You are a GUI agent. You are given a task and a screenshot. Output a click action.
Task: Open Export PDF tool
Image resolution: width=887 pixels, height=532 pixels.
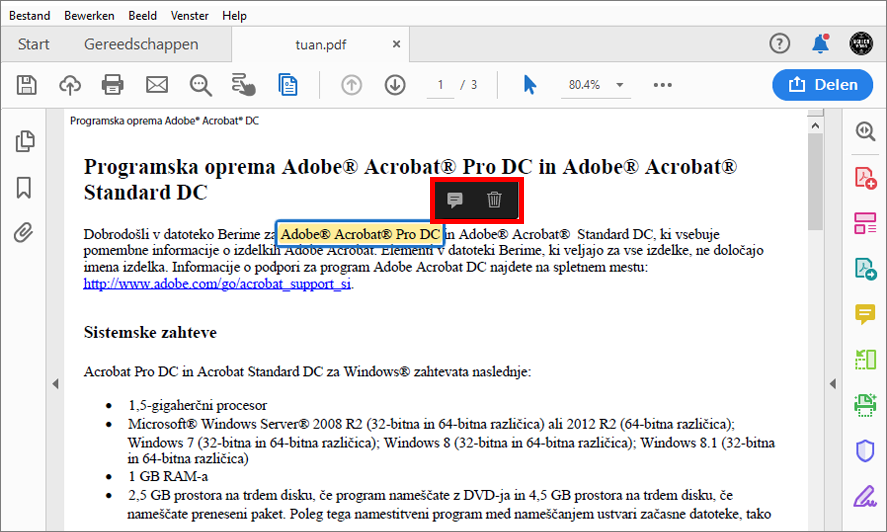click(865, 268)
